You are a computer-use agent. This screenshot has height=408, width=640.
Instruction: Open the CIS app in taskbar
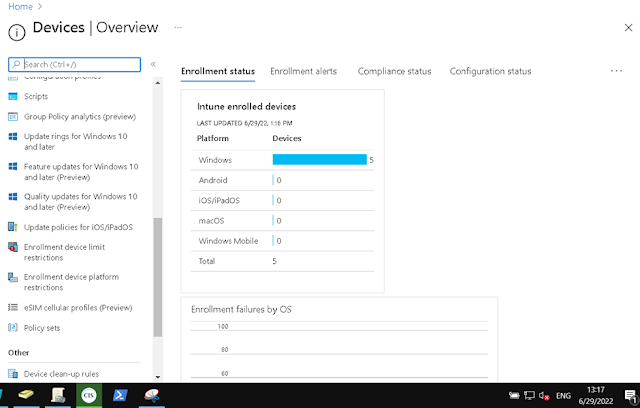(x=89, y=395)
